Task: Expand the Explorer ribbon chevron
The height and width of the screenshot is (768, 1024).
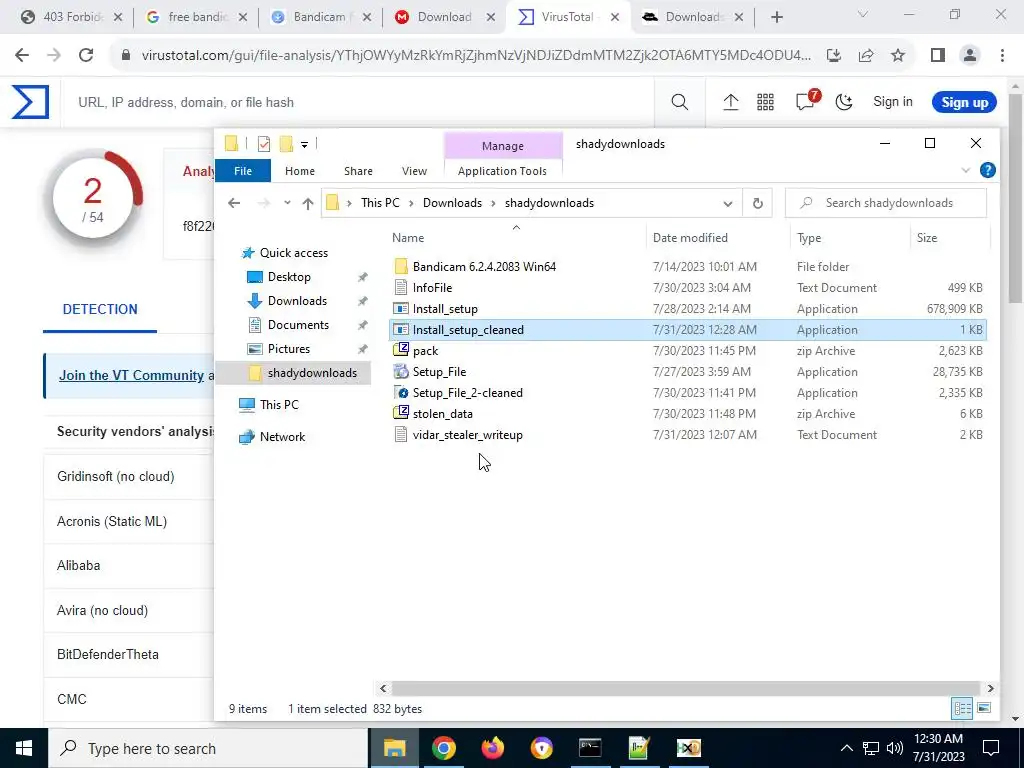Action: point(965,171)
